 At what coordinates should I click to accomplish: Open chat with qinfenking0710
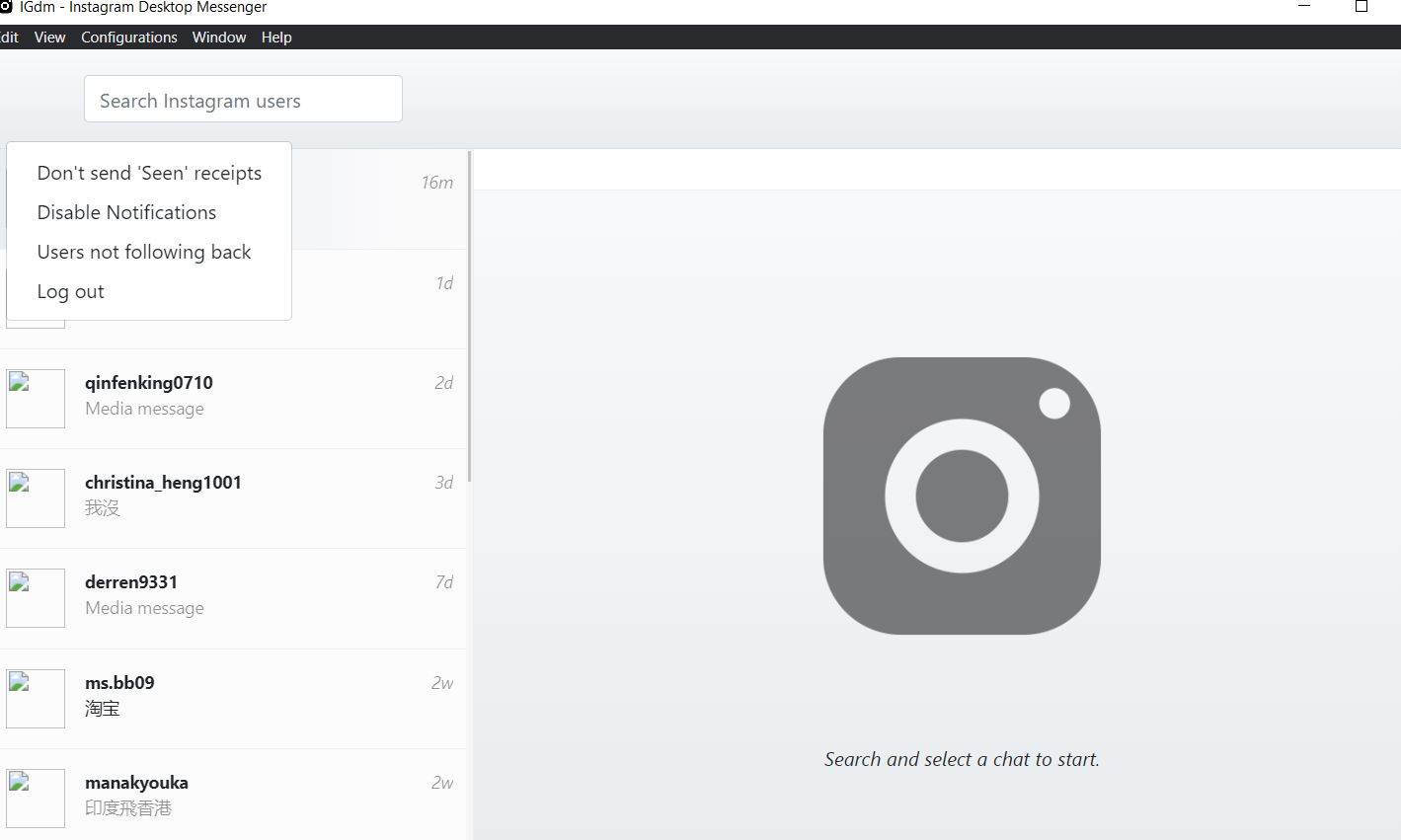click(x=233, y=399)
